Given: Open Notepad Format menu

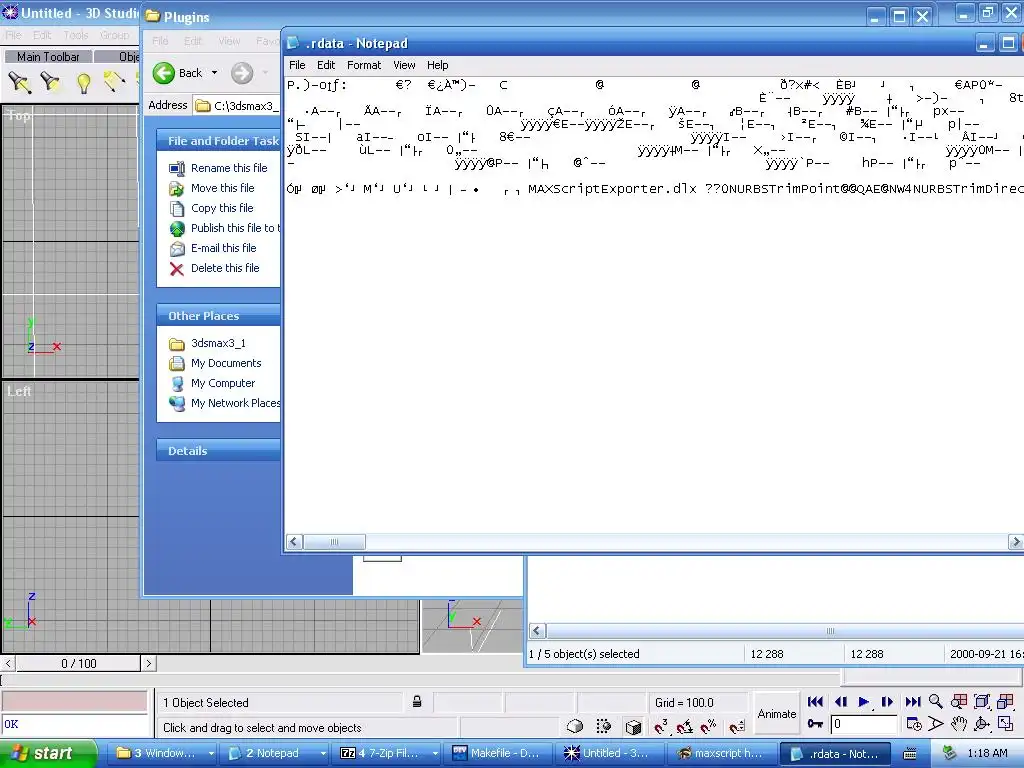Looking at the screenshot, I should click(x=364, y=65).
